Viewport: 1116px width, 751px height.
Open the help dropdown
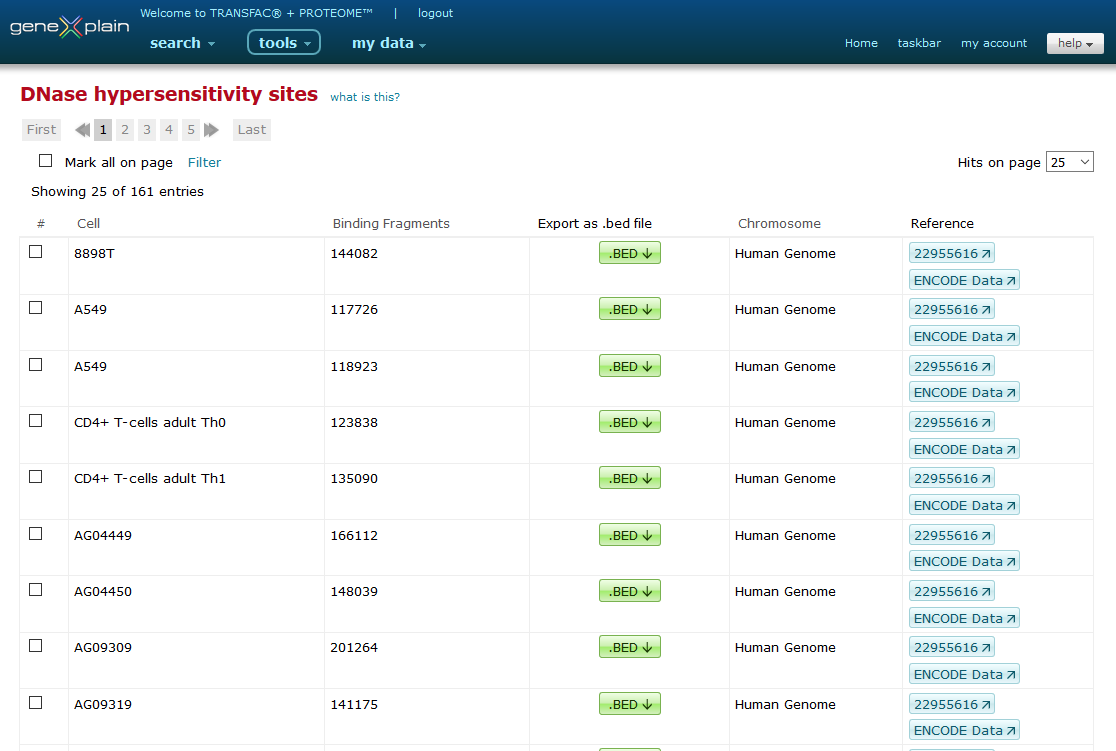tap(1075, 43)
